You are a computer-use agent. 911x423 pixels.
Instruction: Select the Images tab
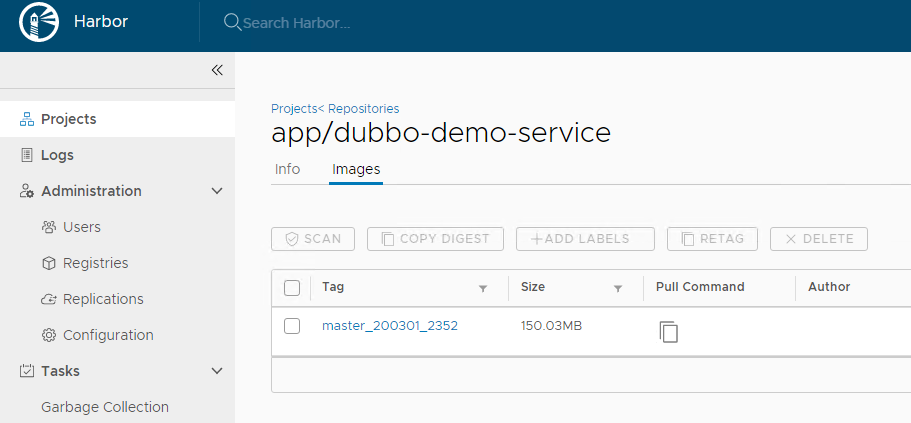pyautogui.click(x=356, y=169)
